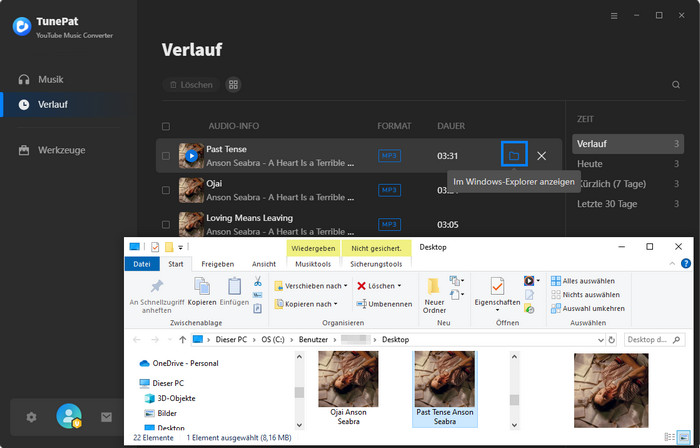Click the scissors cut icon
Image resolution: width=700 pixels, height=448 pixels.
(x=258, y=281)
